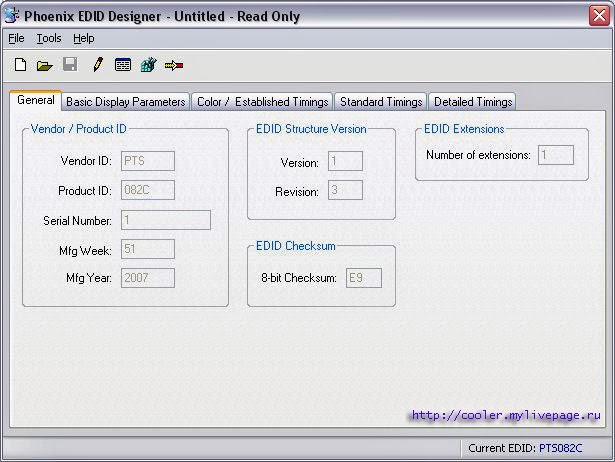Open the byte viewer table icon
This screenshot has width=615, height=462.
pos(123,65)
